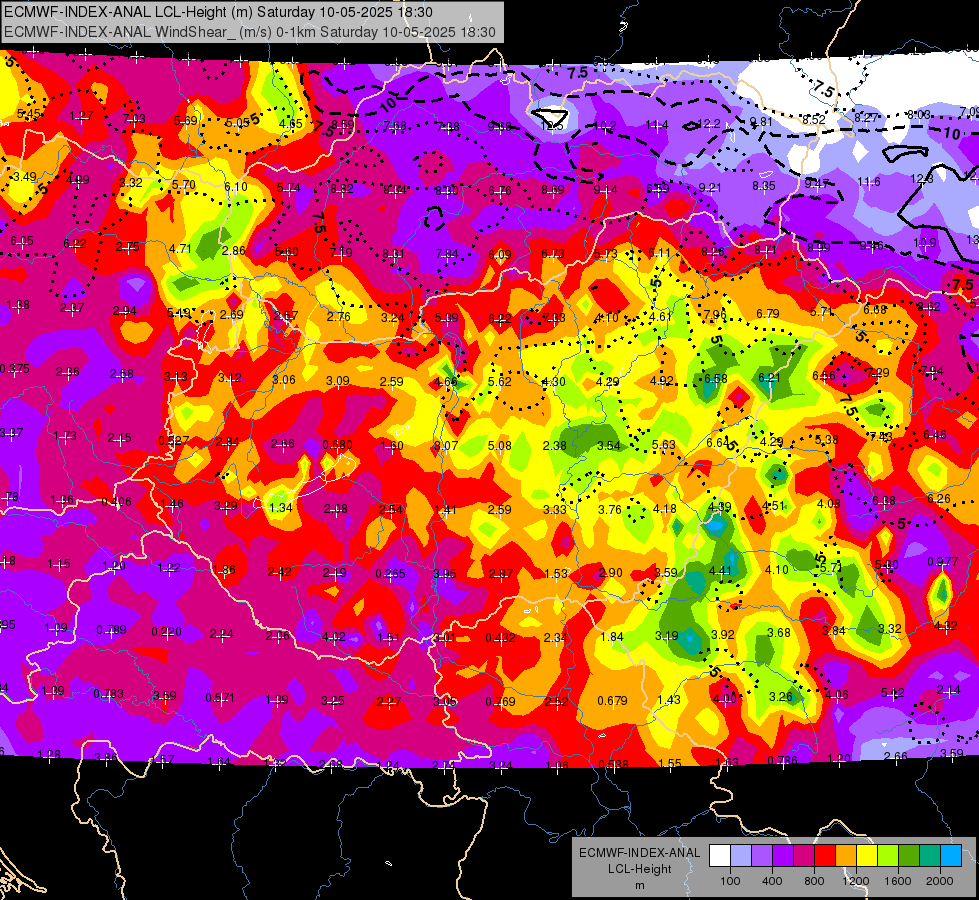Click the wind shear value '9.81'
The width and height of the screenshot is (979, 900).
(x=762, y=122)
